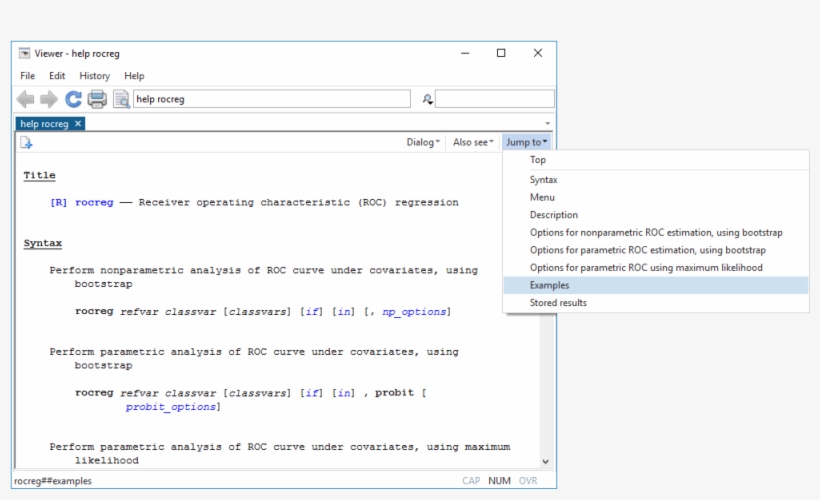
Task: Open the tab list arrow at the right of the tab bar
Action: pyautogui.click(x=548, y=123)
